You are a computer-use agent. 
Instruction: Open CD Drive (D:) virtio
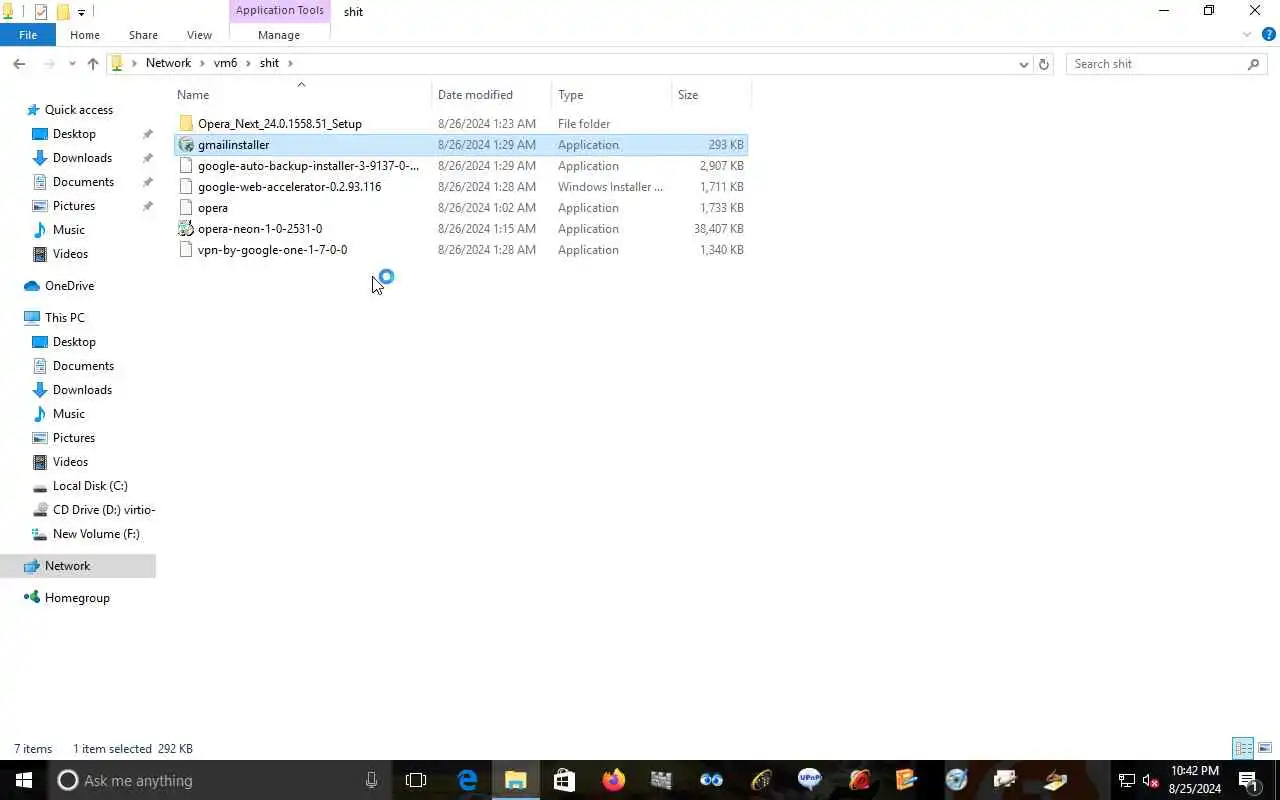pyautogui.click(x=104, y=510)
